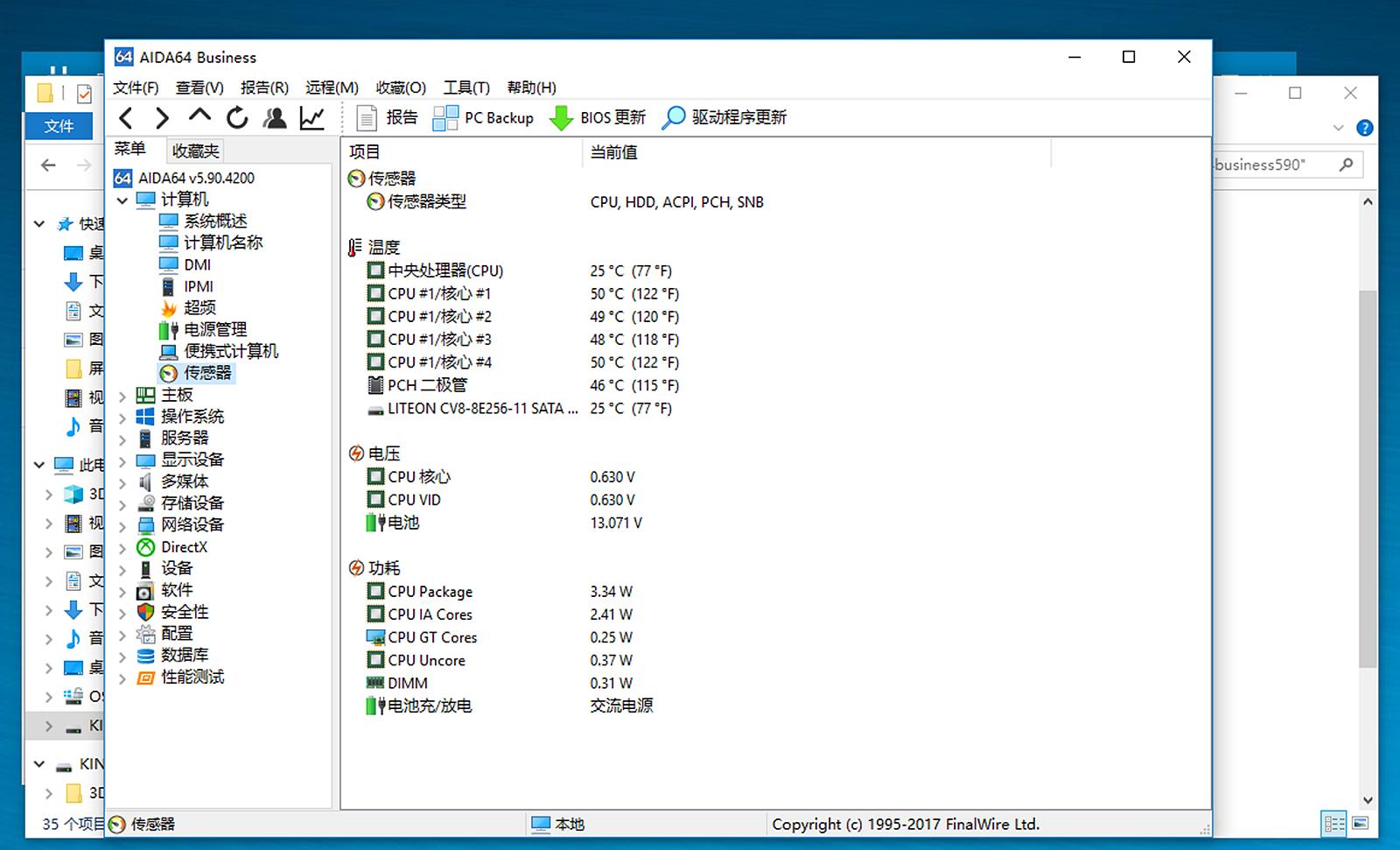Image resolution: width=1400 pixels, height=850 pixels.
Task: Refresh the sensor readings
Action: pos(237,117)
